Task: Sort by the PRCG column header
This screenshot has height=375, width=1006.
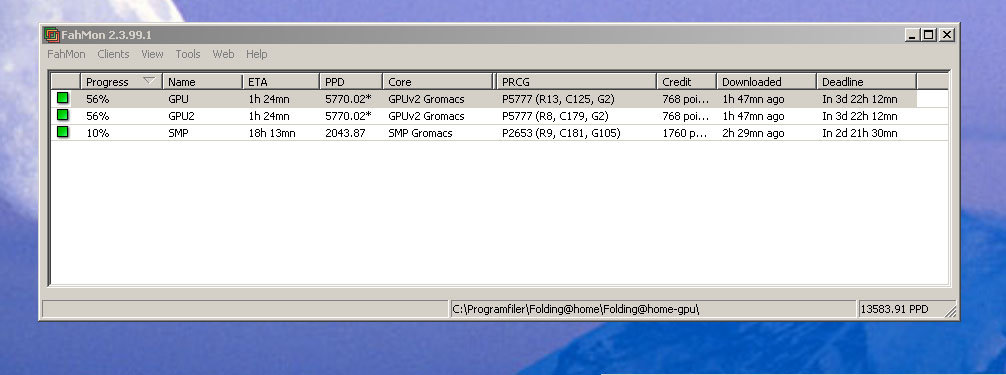Action: 576,82
